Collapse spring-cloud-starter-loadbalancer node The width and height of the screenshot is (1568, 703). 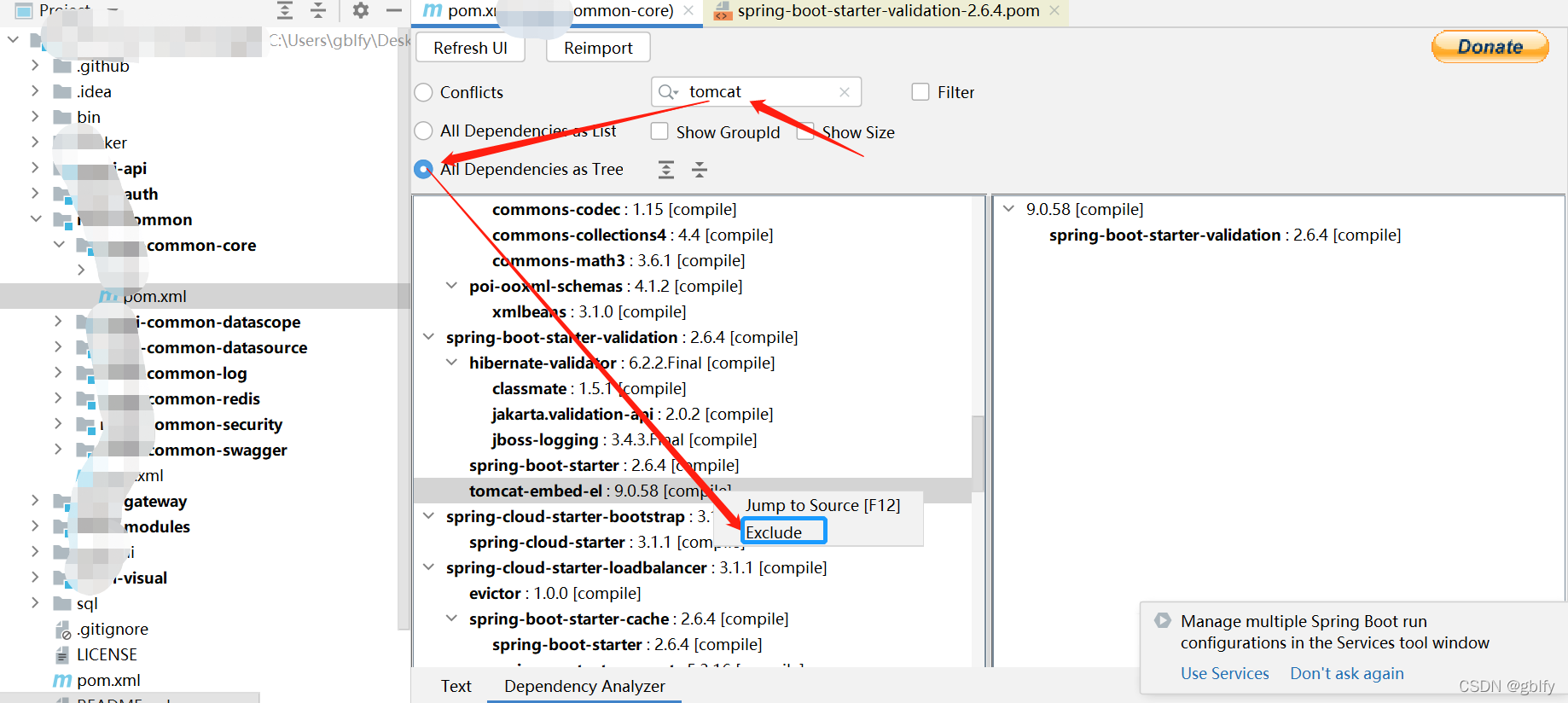pos(428,567)
